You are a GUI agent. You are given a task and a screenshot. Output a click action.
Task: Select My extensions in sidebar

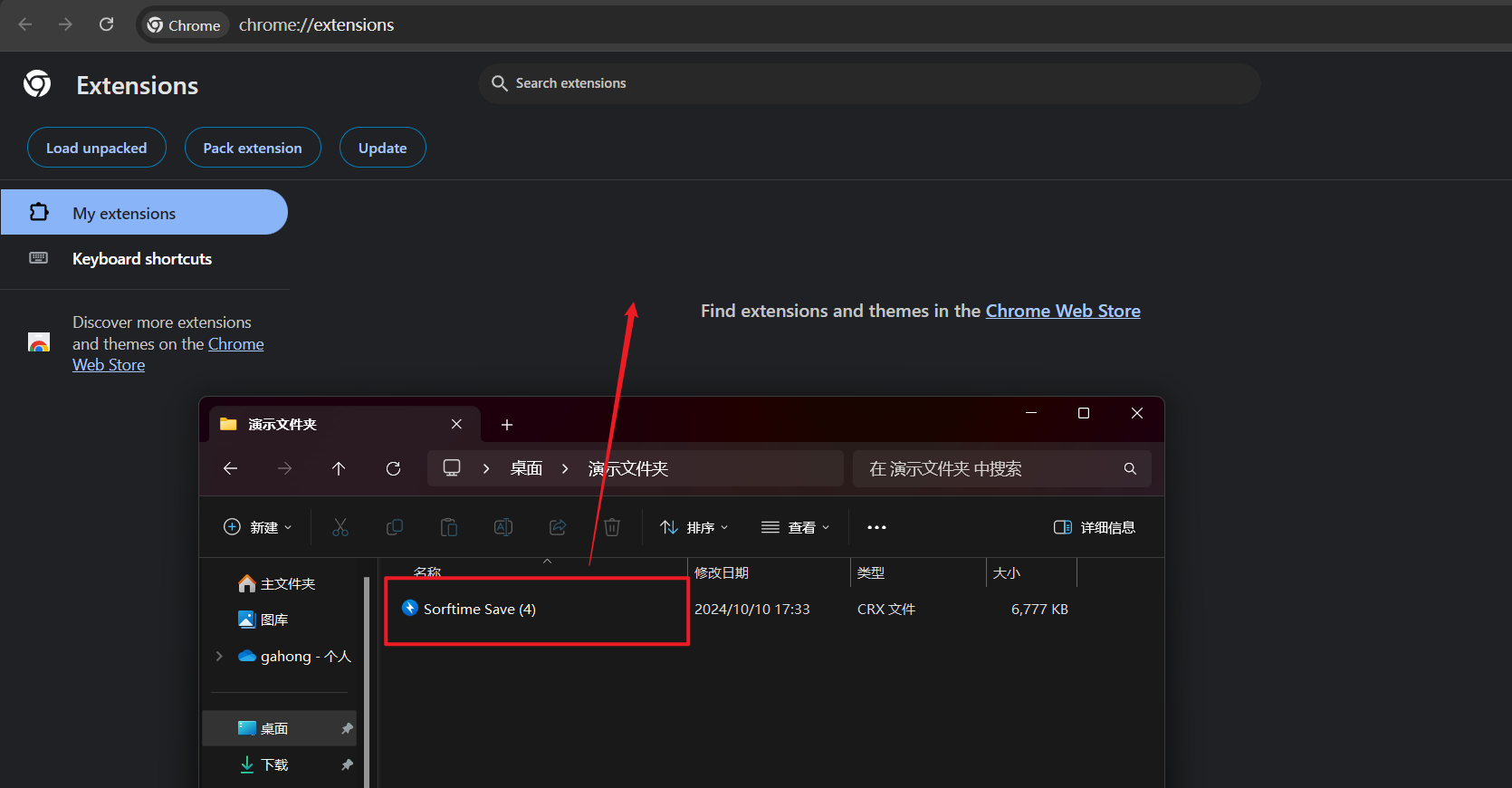[x=144, y=212]
